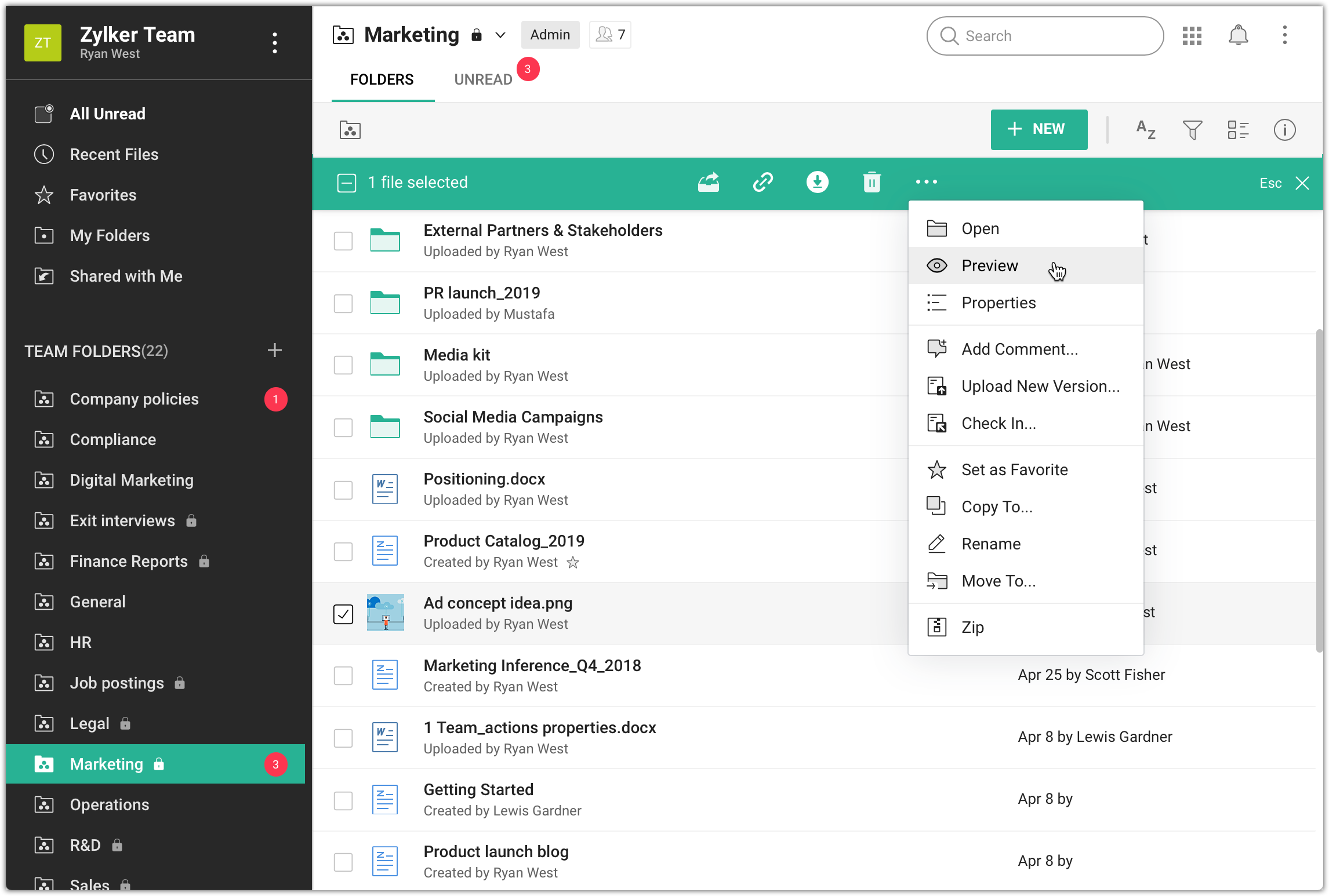Click the share icon in selection bar
The image size is (1329, 896).
708,183
